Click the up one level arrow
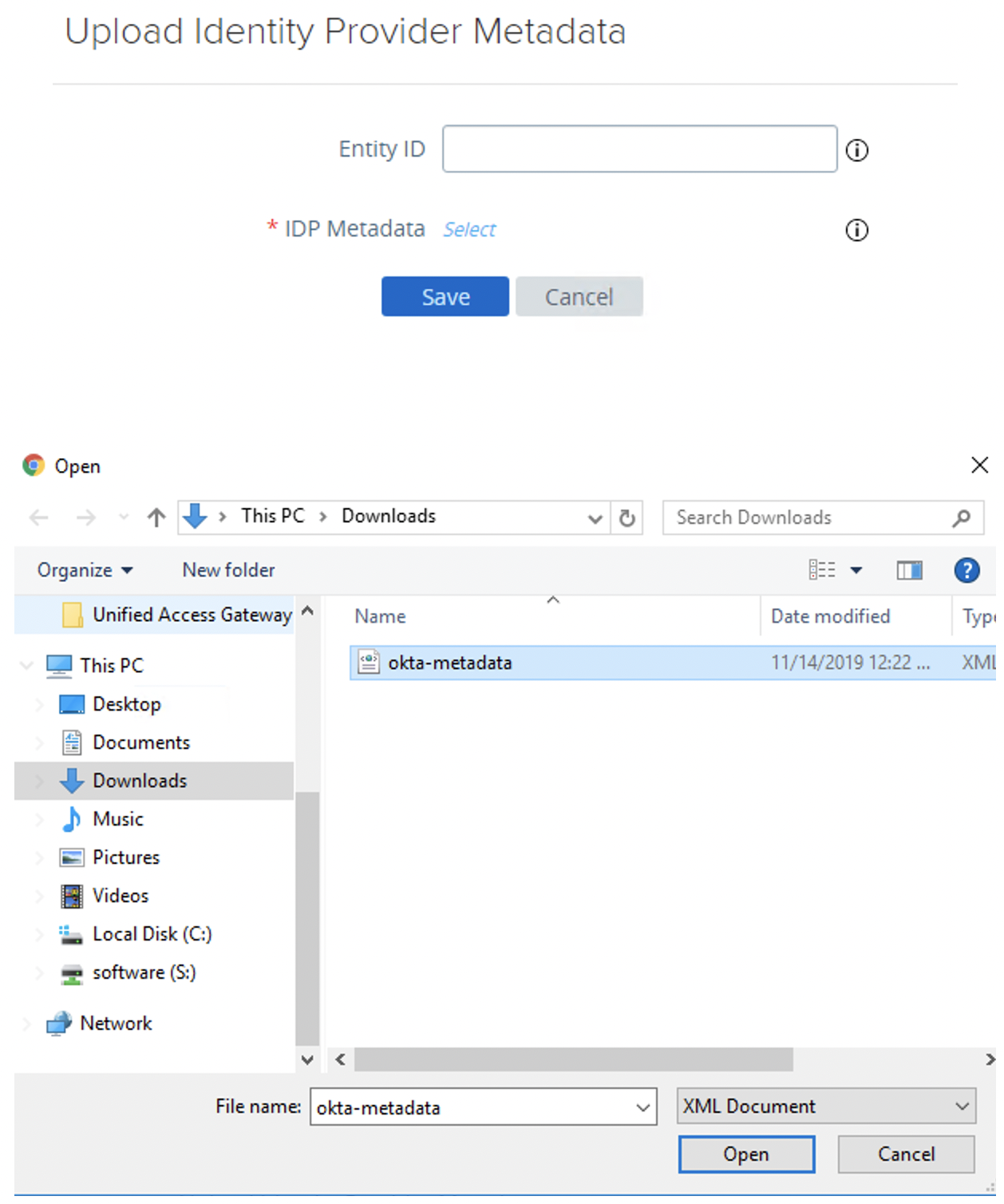This screenshot has width=1004, height=1204. [156, 517]
